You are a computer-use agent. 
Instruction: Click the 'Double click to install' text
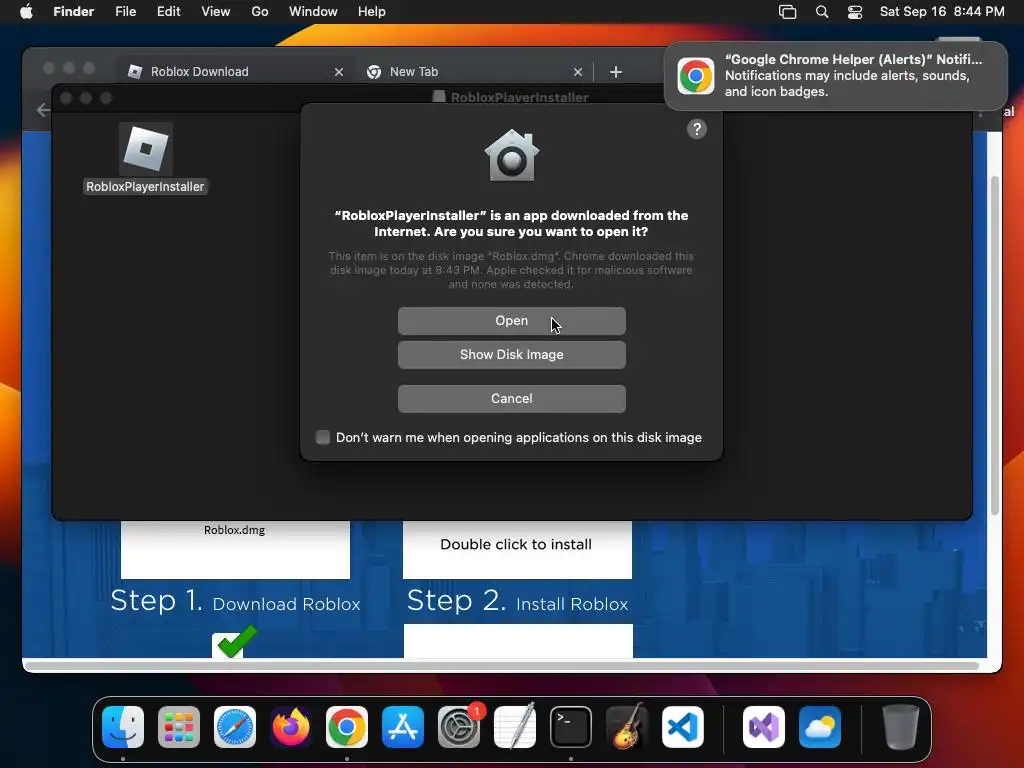[516, 545]
